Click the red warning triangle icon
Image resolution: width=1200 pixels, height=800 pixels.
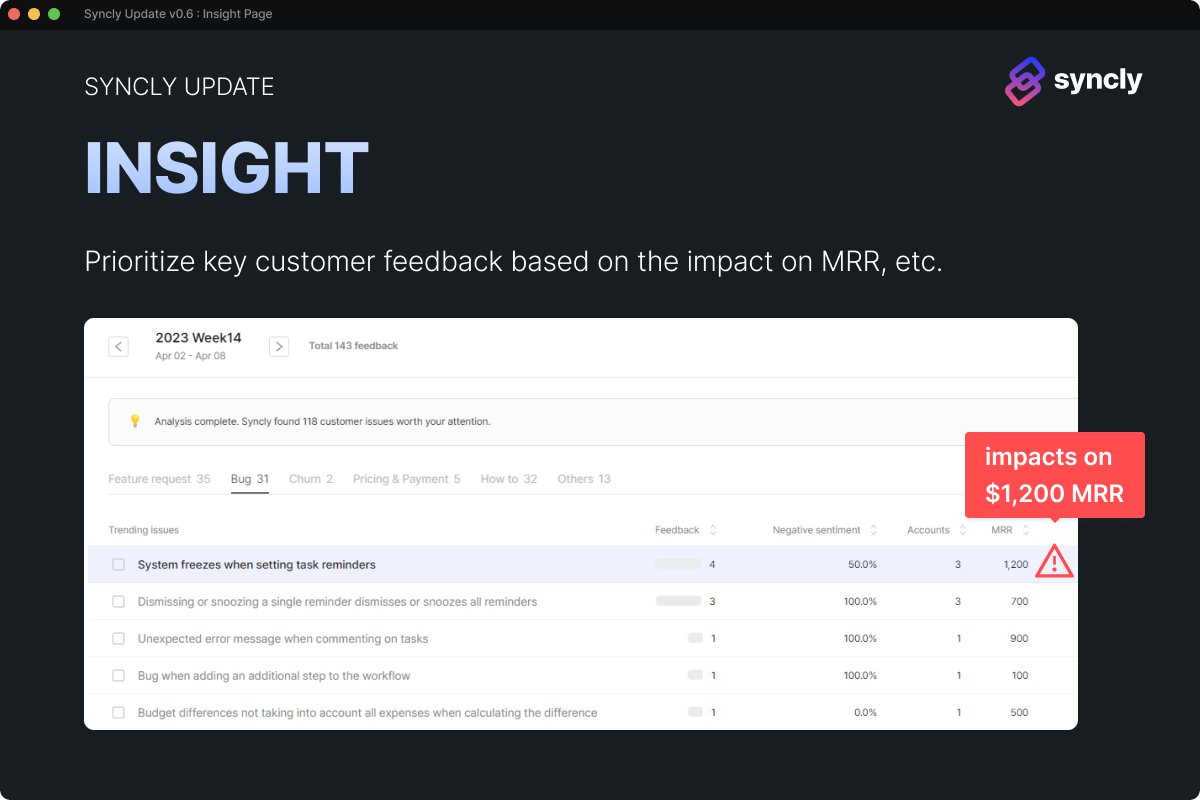tap(1054, 562)
